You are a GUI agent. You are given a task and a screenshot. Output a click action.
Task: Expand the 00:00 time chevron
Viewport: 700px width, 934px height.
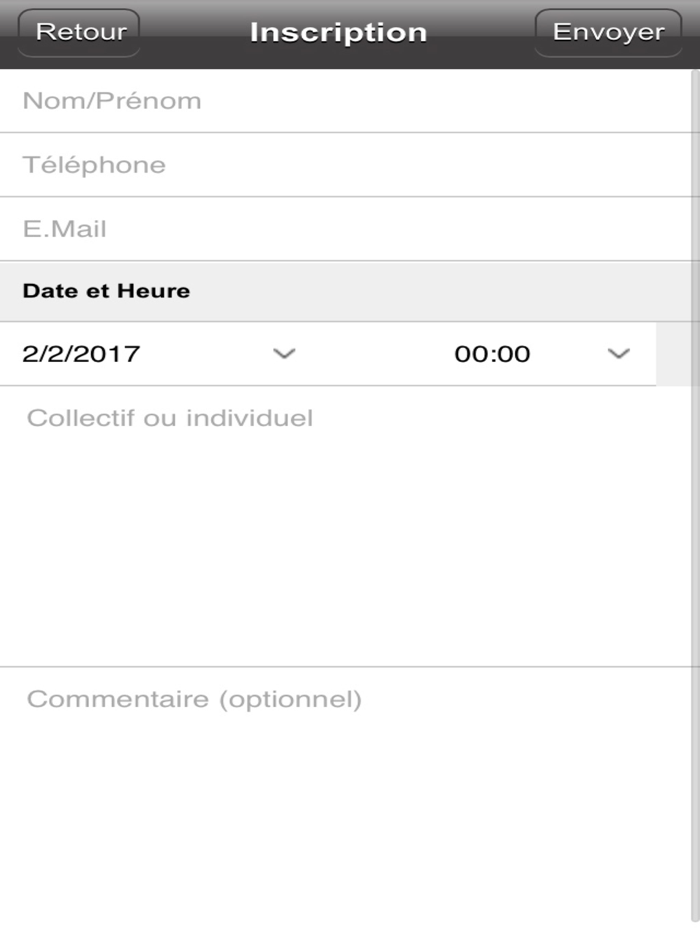coord(619,353)
